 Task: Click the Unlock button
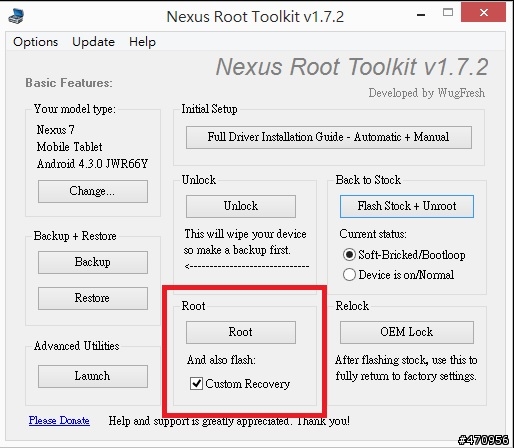pos(241,206)
